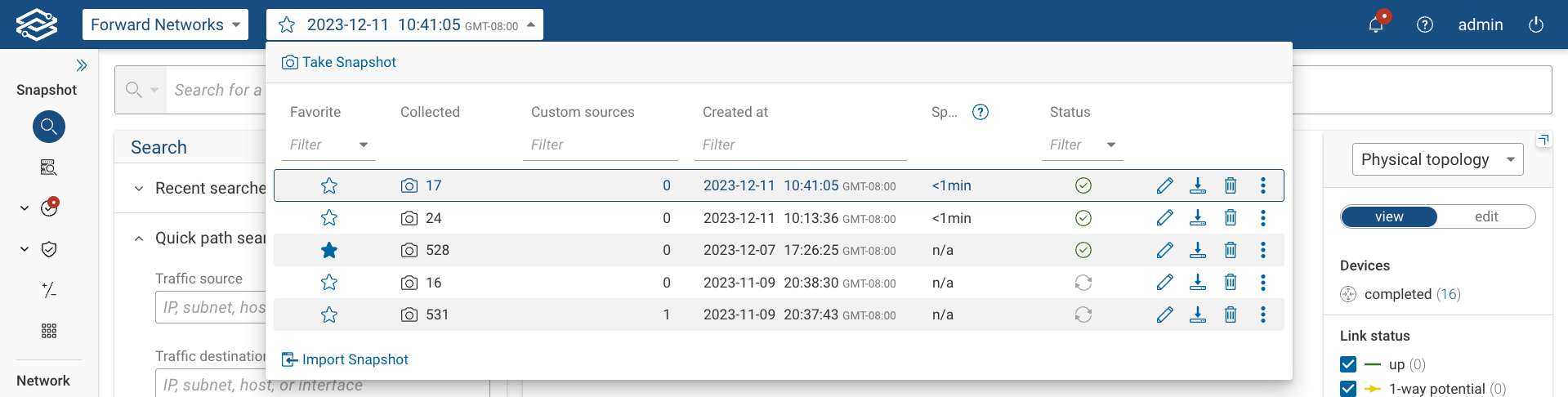Image resolution: width=1568 pixels, height=397 pixels.
Task: Download snapshot 24
Action: click(x=1198, y=218)
